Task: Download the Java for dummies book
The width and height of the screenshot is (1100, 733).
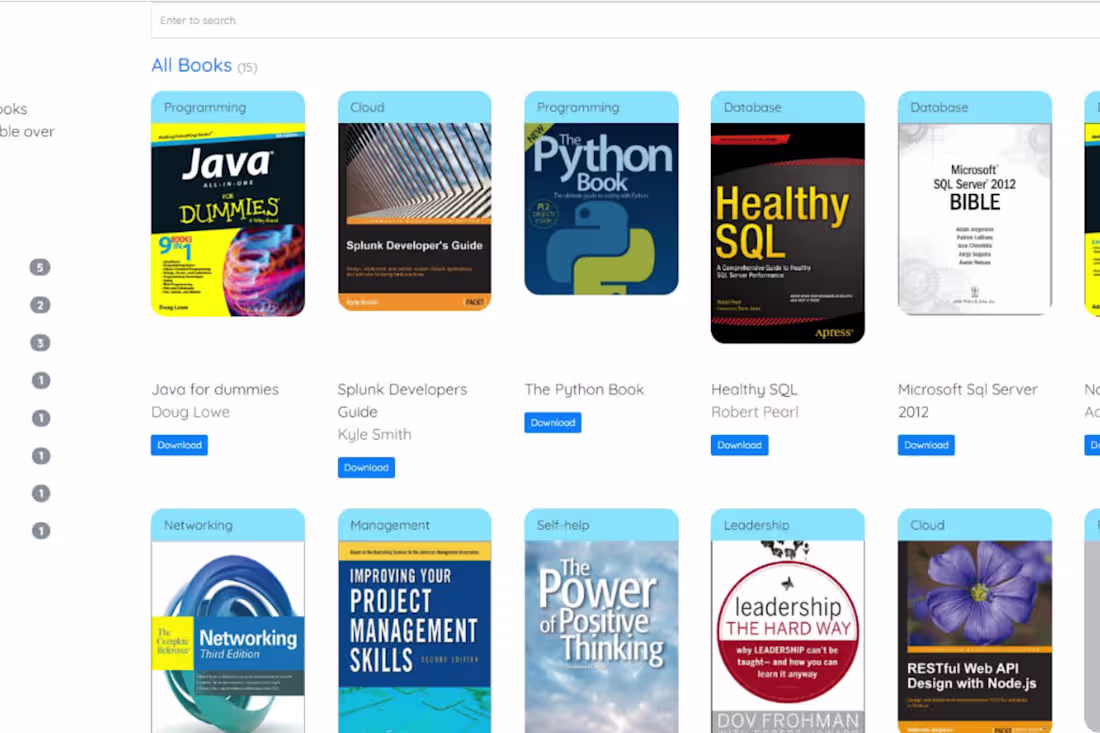Action: click(x=179, y=445)
